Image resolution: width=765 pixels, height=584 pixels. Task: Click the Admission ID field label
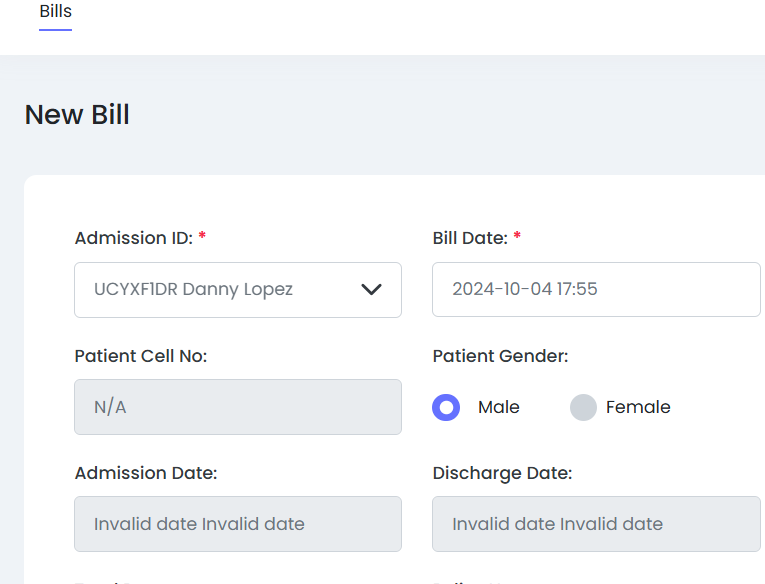[x=134, y=238]
